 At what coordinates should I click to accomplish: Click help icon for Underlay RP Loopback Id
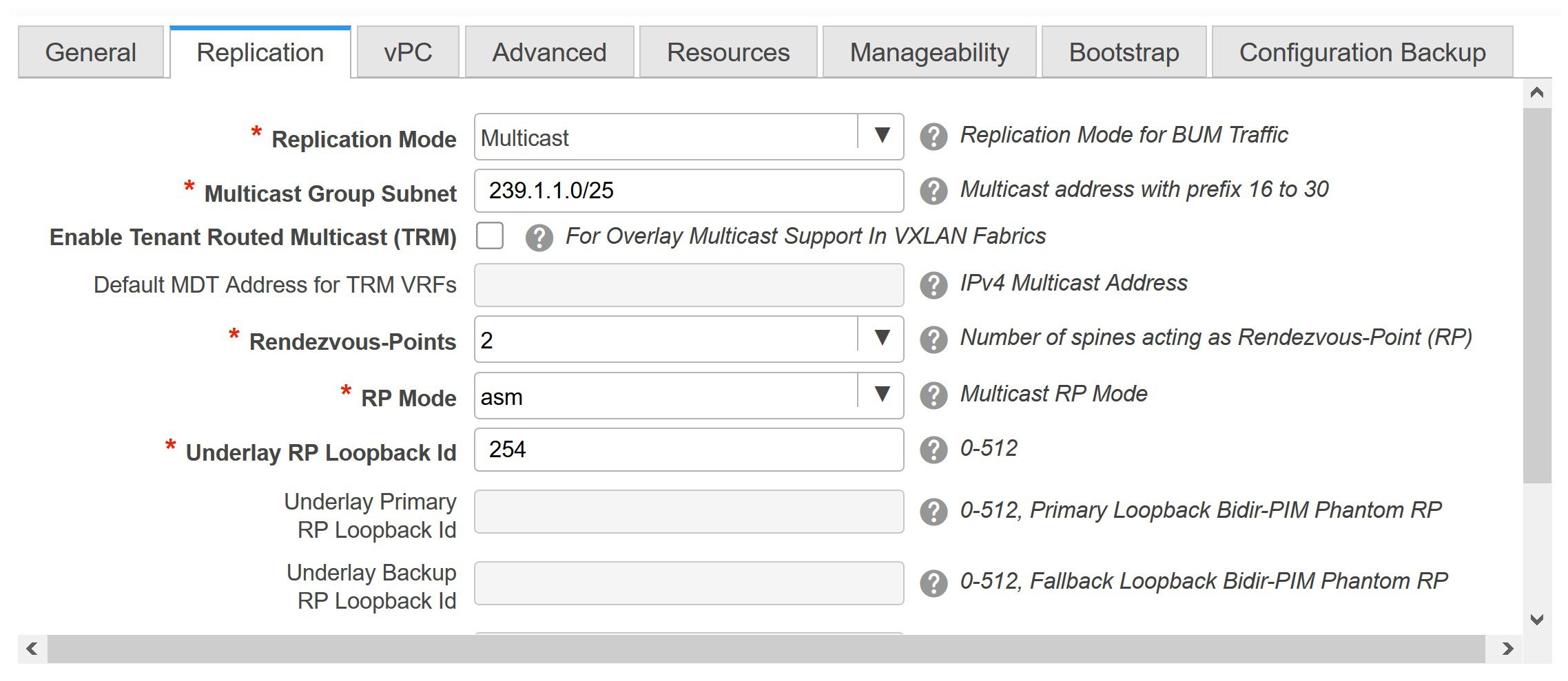click(x=933, y=450)
